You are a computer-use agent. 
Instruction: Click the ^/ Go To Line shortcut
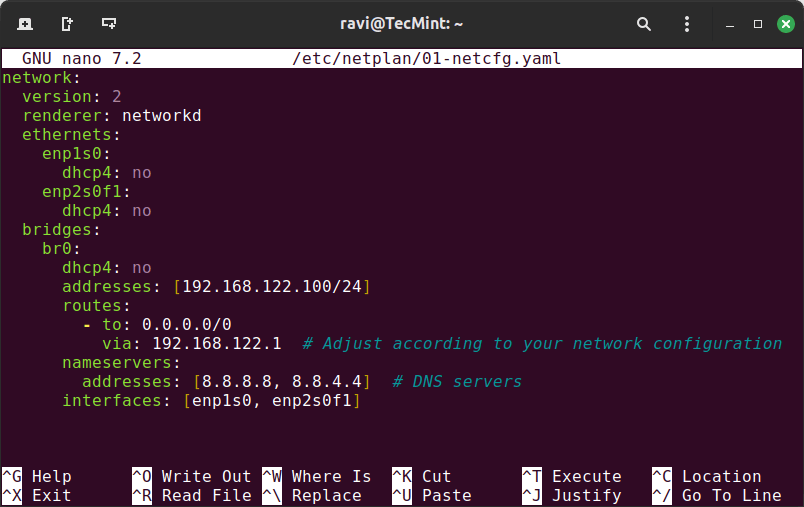717,495
